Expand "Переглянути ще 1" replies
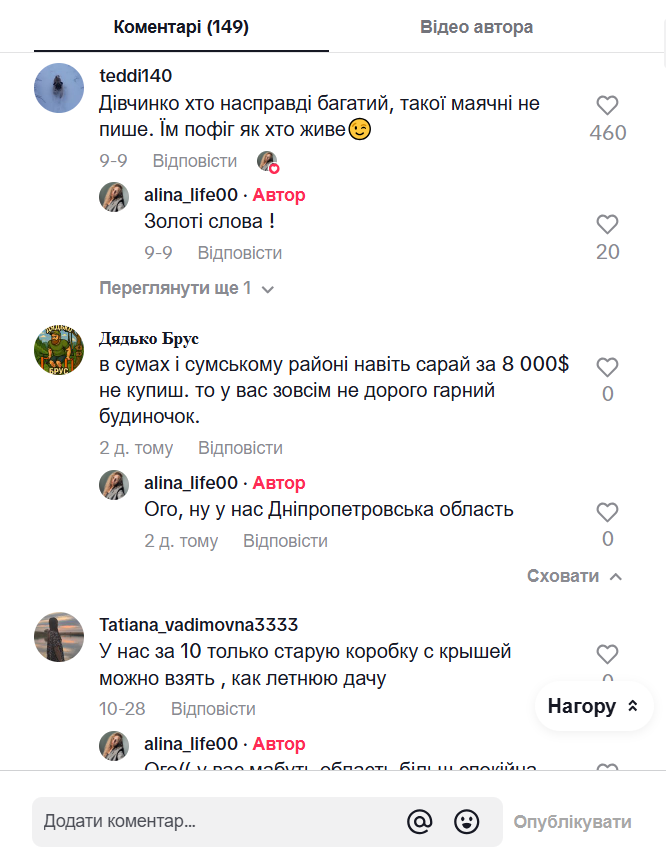 [186, 289]
